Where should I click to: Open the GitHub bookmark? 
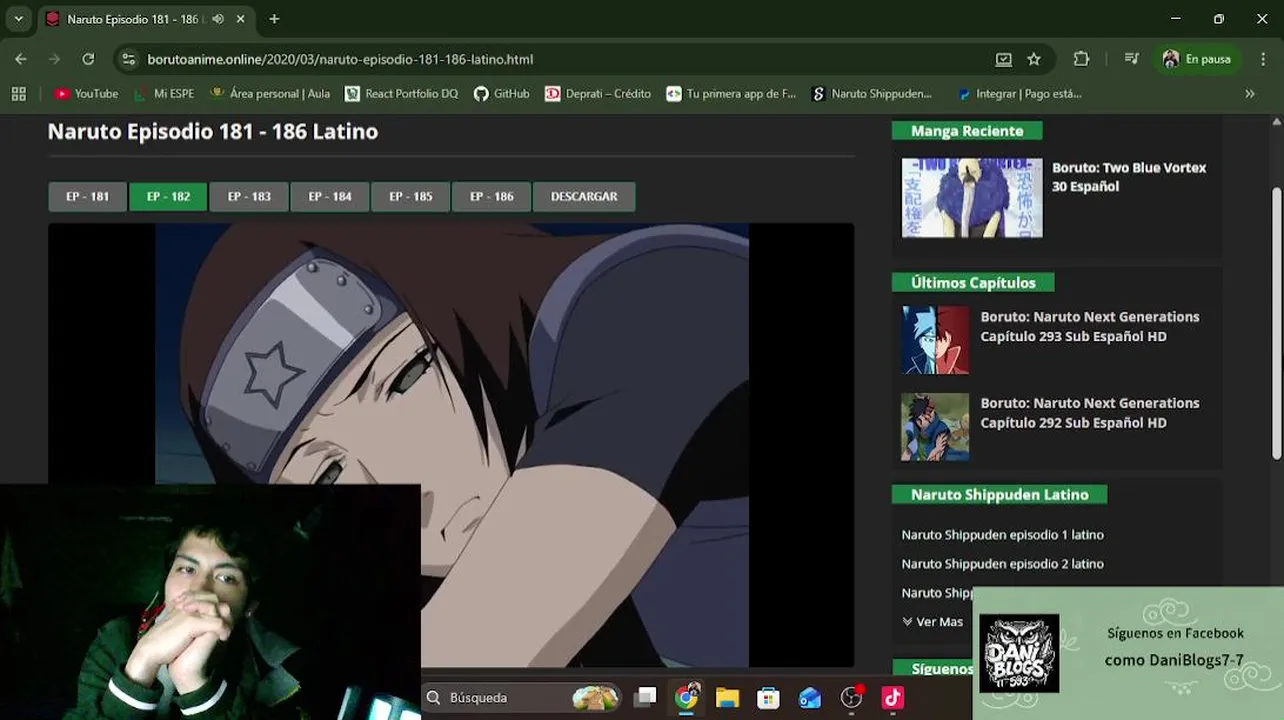click(x=501, y=93)
